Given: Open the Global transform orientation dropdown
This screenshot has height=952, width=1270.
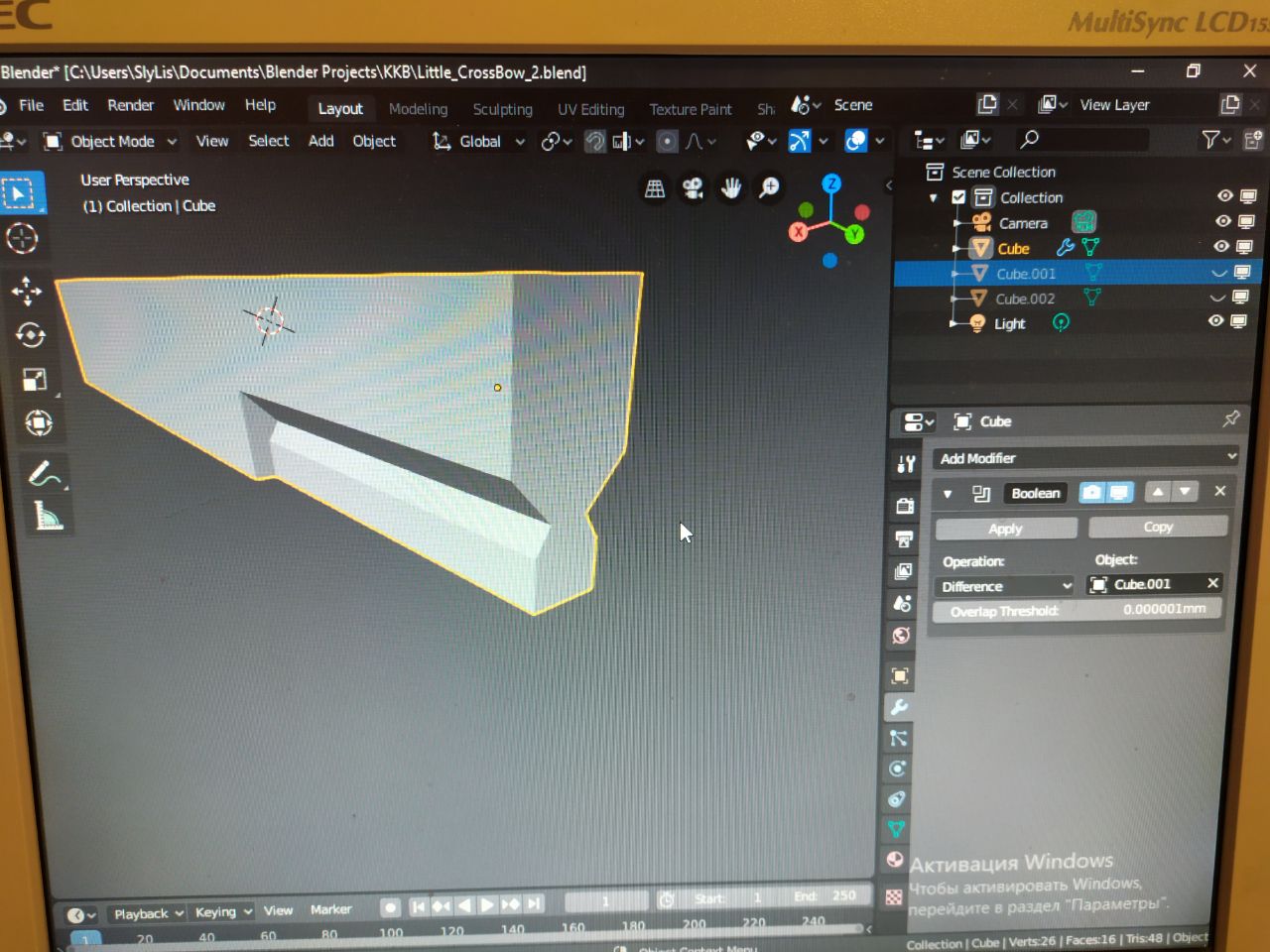Looking at the screenshot, I should point(478,141).
